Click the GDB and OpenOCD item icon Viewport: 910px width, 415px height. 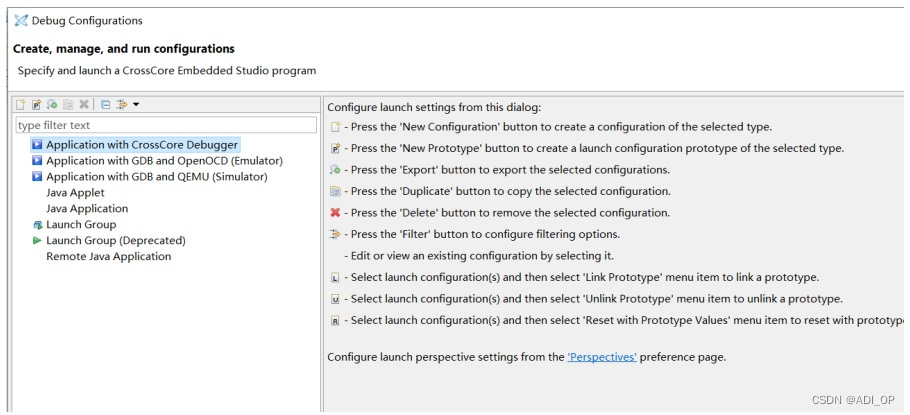(x=37, y=160)
